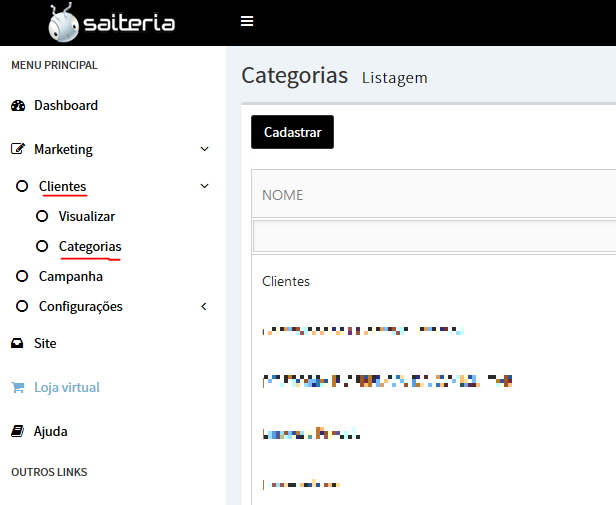This screenshot has width=616, height=505.
Task: Click the Ajuda book icon
Action: coord(18,431)
